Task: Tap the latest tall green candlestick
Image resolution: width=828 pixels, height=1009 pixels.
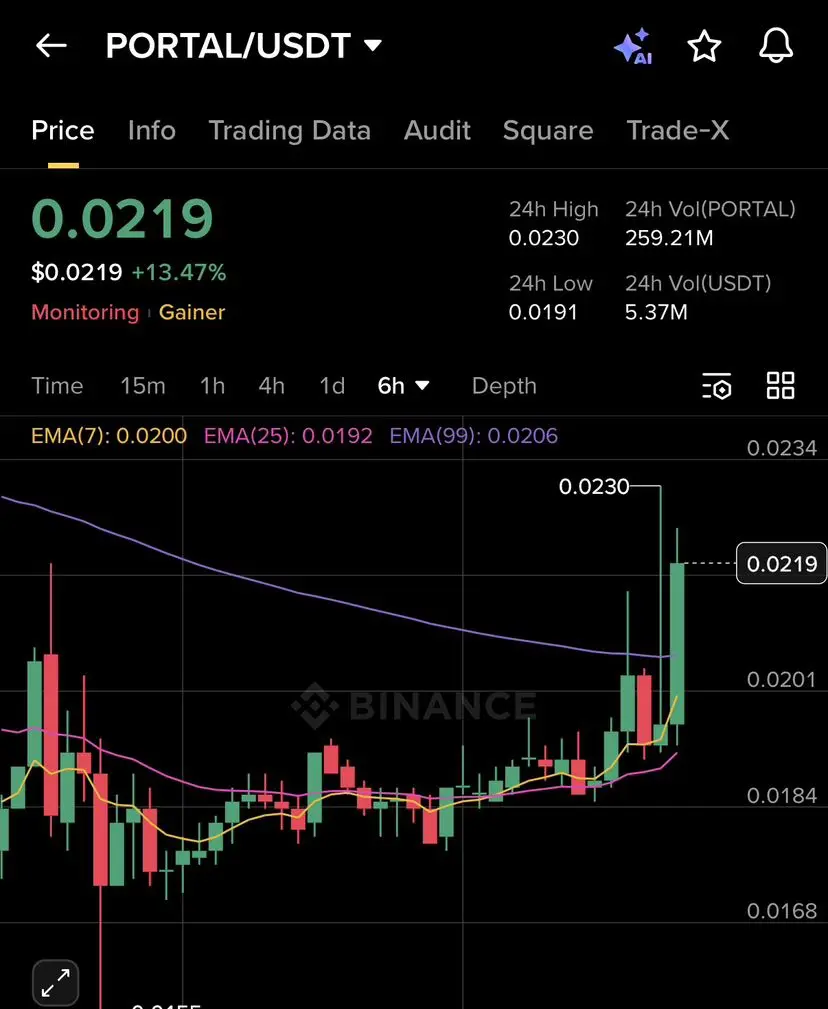Action: (677, 643)
